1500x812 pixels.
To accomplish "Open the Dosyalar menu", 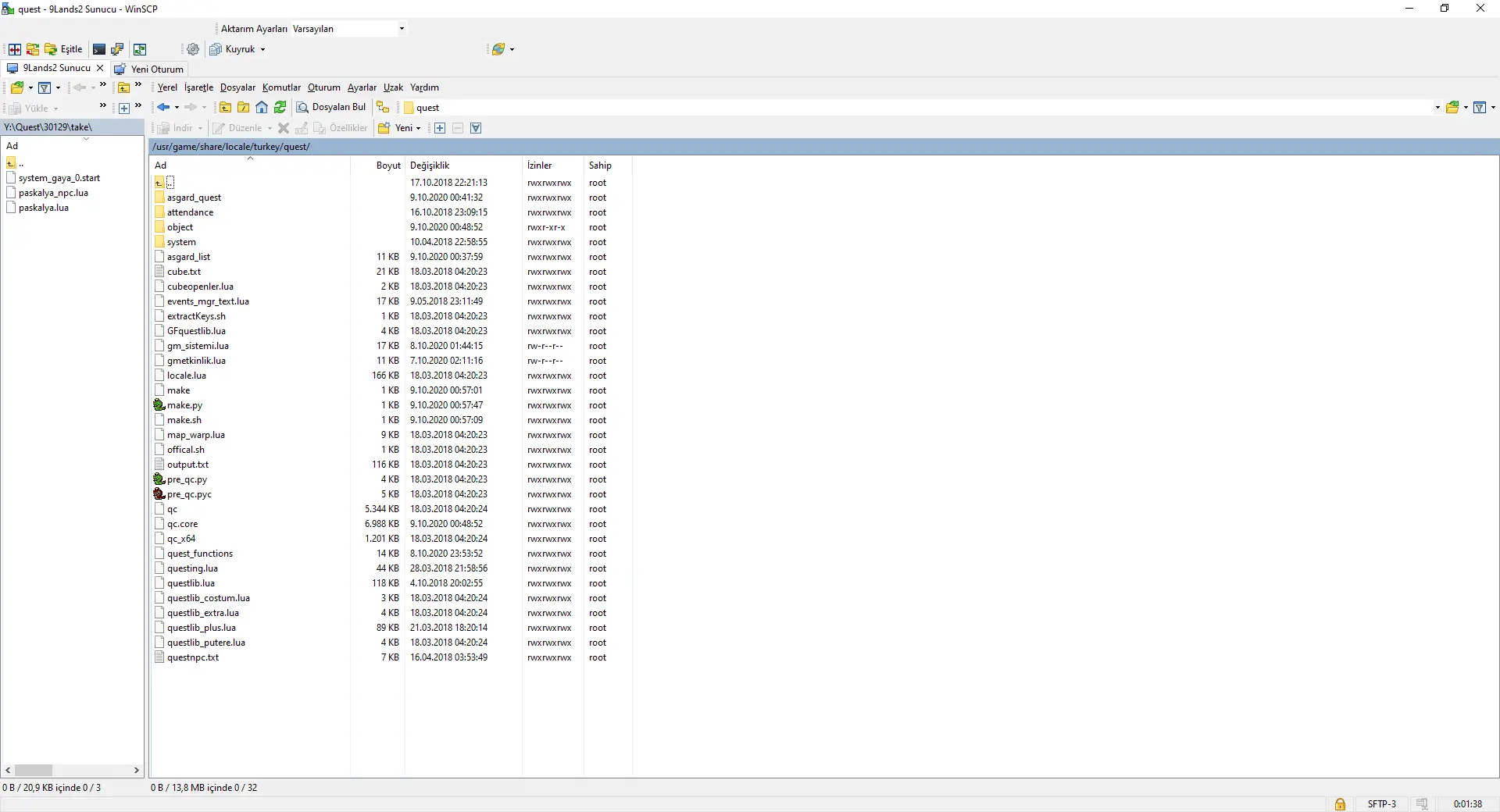I will point(237,87).
